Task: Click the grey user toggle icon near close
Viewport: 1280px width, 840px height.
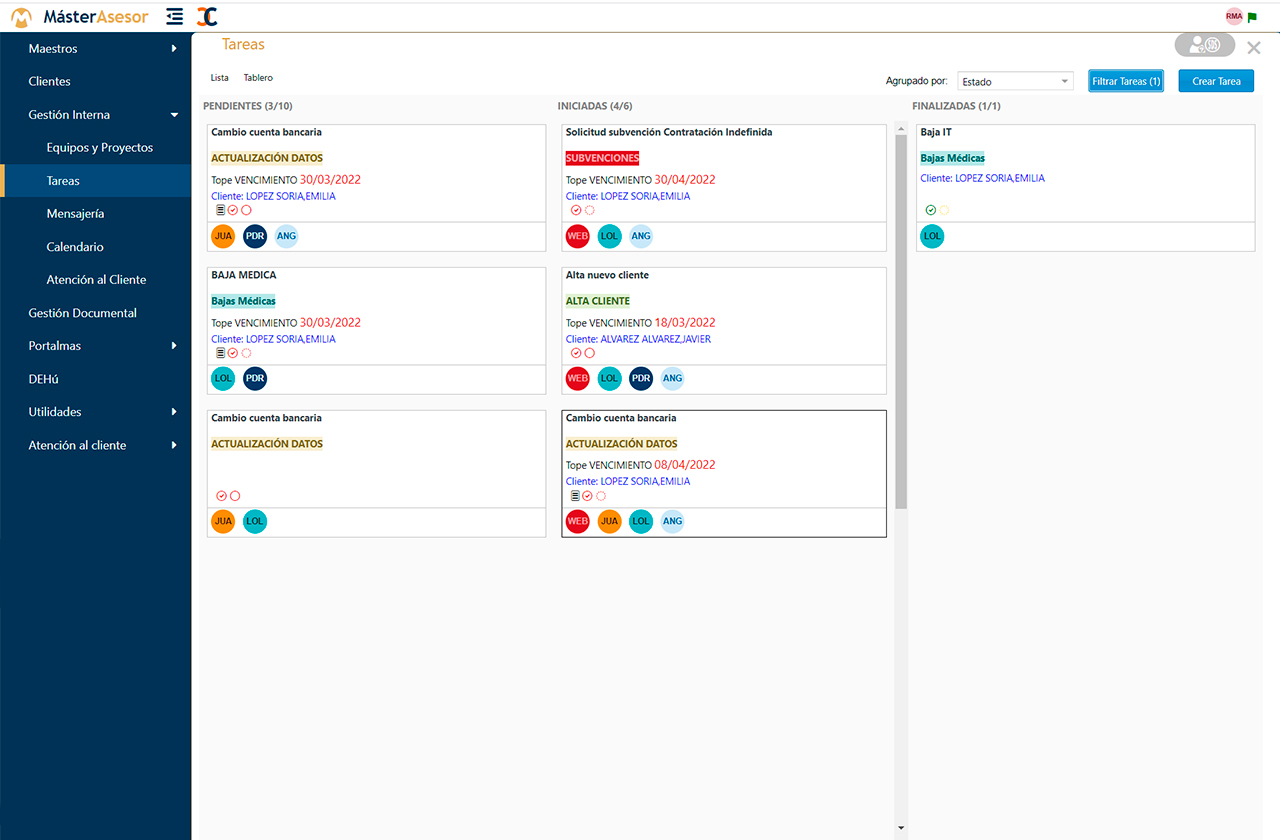Action: coord(1204,45)
